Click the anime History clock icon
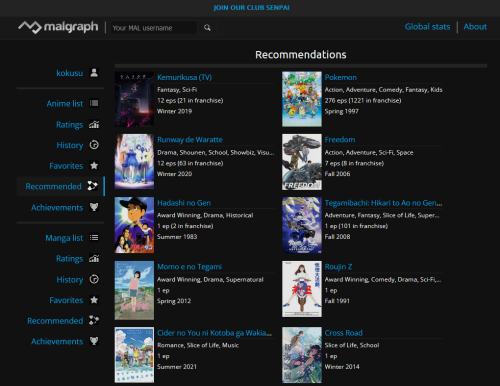This screenshot has width=500, height=386. [94, 145]
